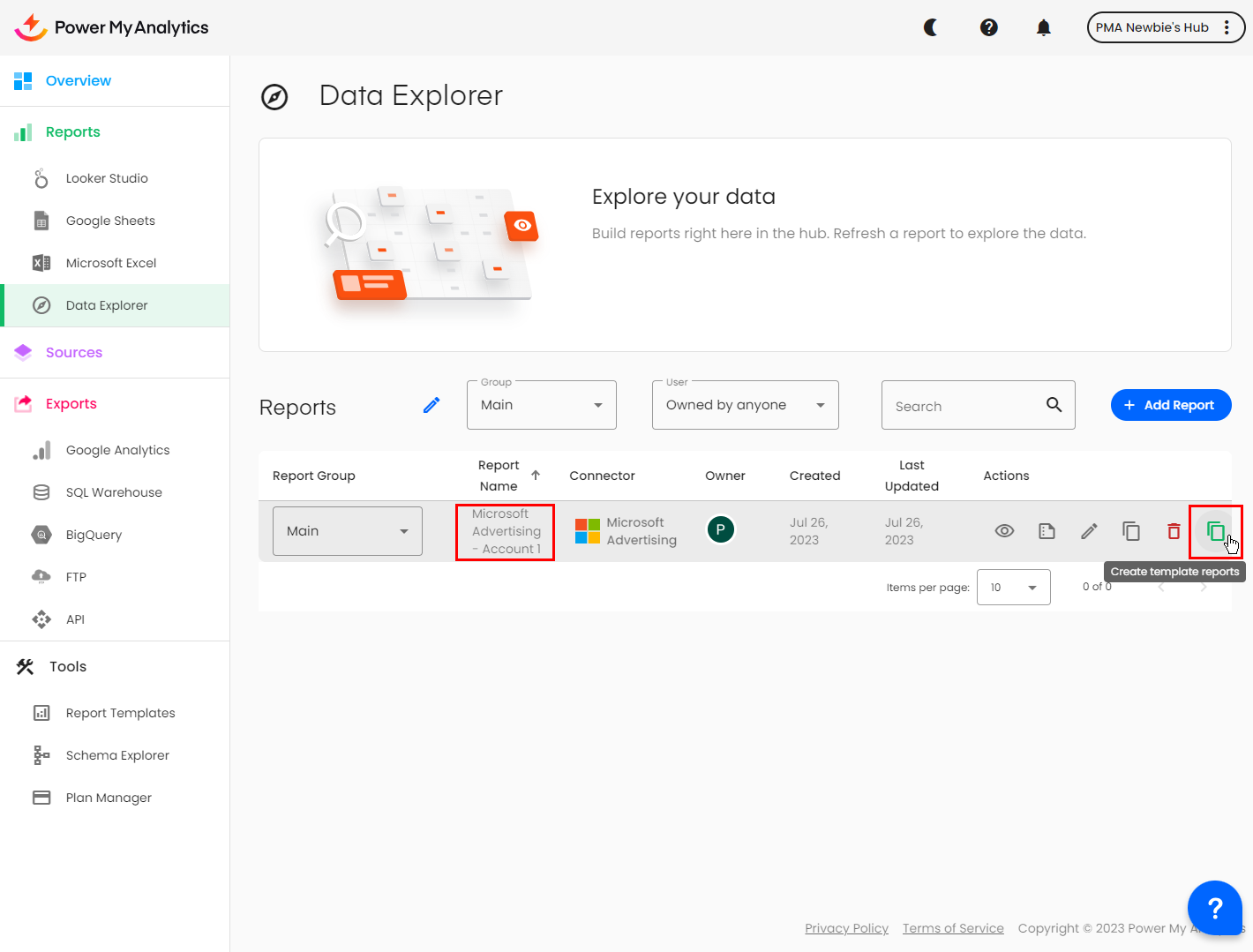Click the duplicate report copy icon

coord(1131,531)
